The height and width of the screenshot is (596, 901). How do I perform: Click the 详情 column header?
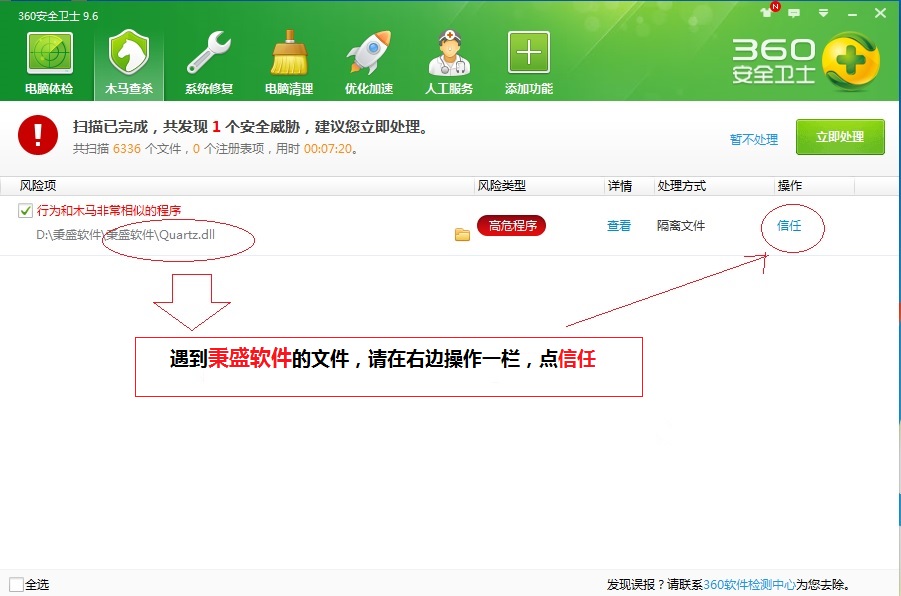pos(620,186)
